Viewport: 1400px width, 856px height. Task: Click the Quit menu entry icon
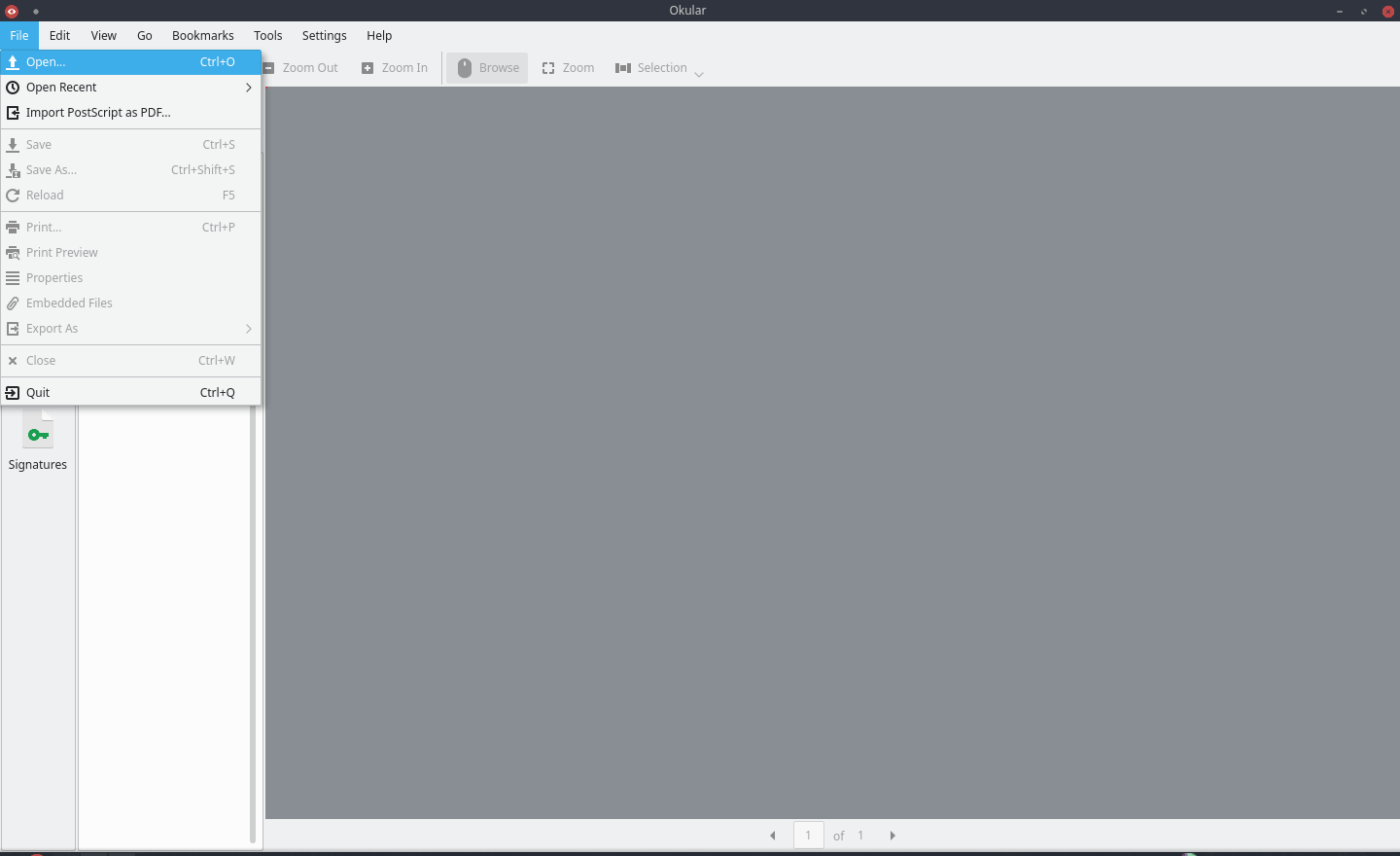tap(13, 393)
